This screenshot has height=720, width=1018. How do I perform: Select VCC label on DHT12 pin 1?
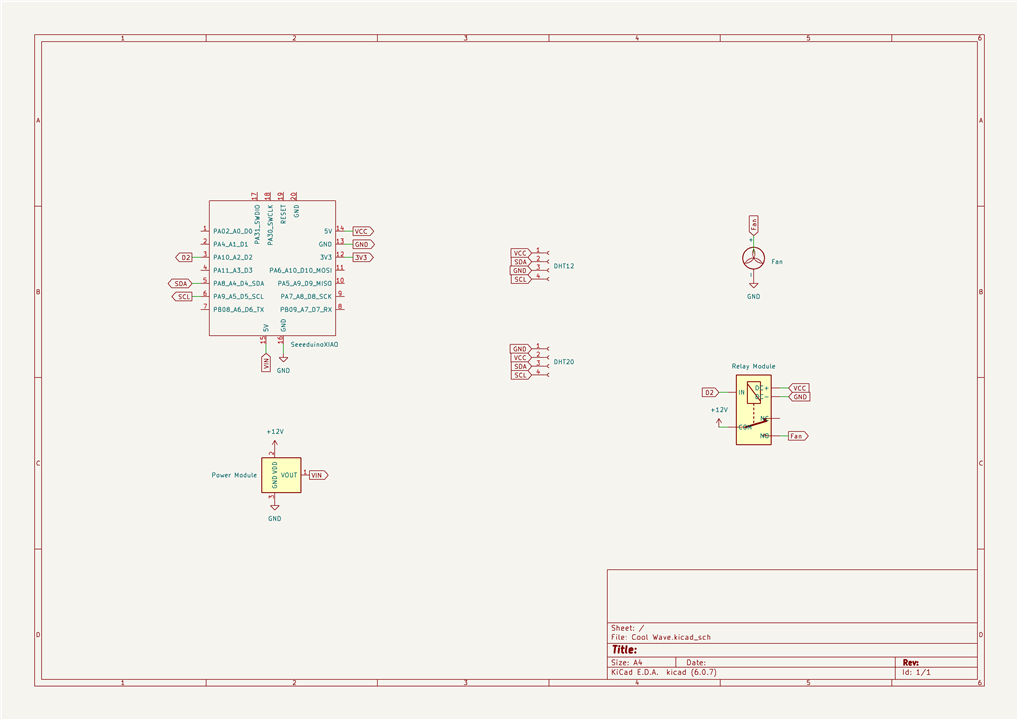point(521,253)
